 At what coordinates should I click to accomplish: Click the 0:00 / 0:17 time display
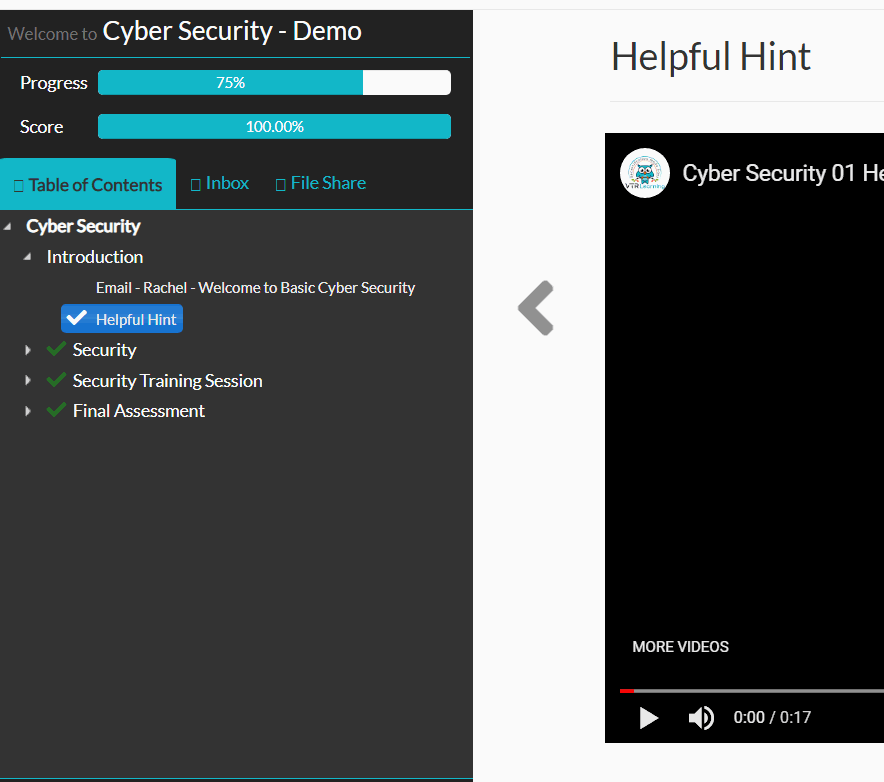772,717
